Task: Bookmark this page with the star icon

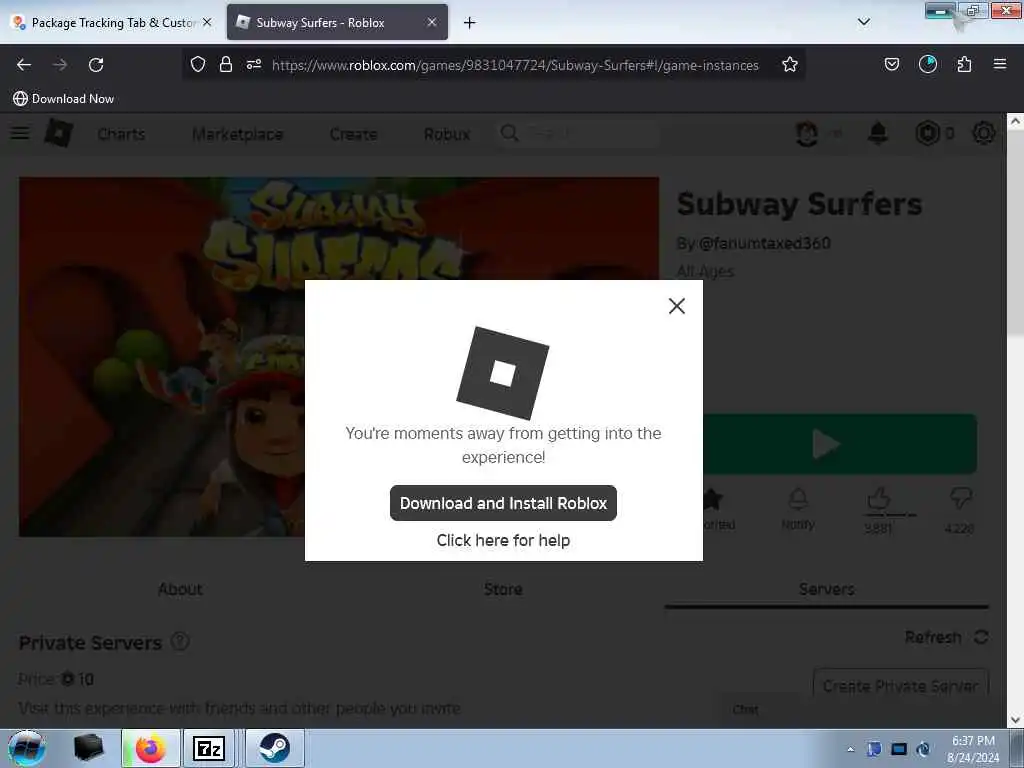Action: coord(790,64)
